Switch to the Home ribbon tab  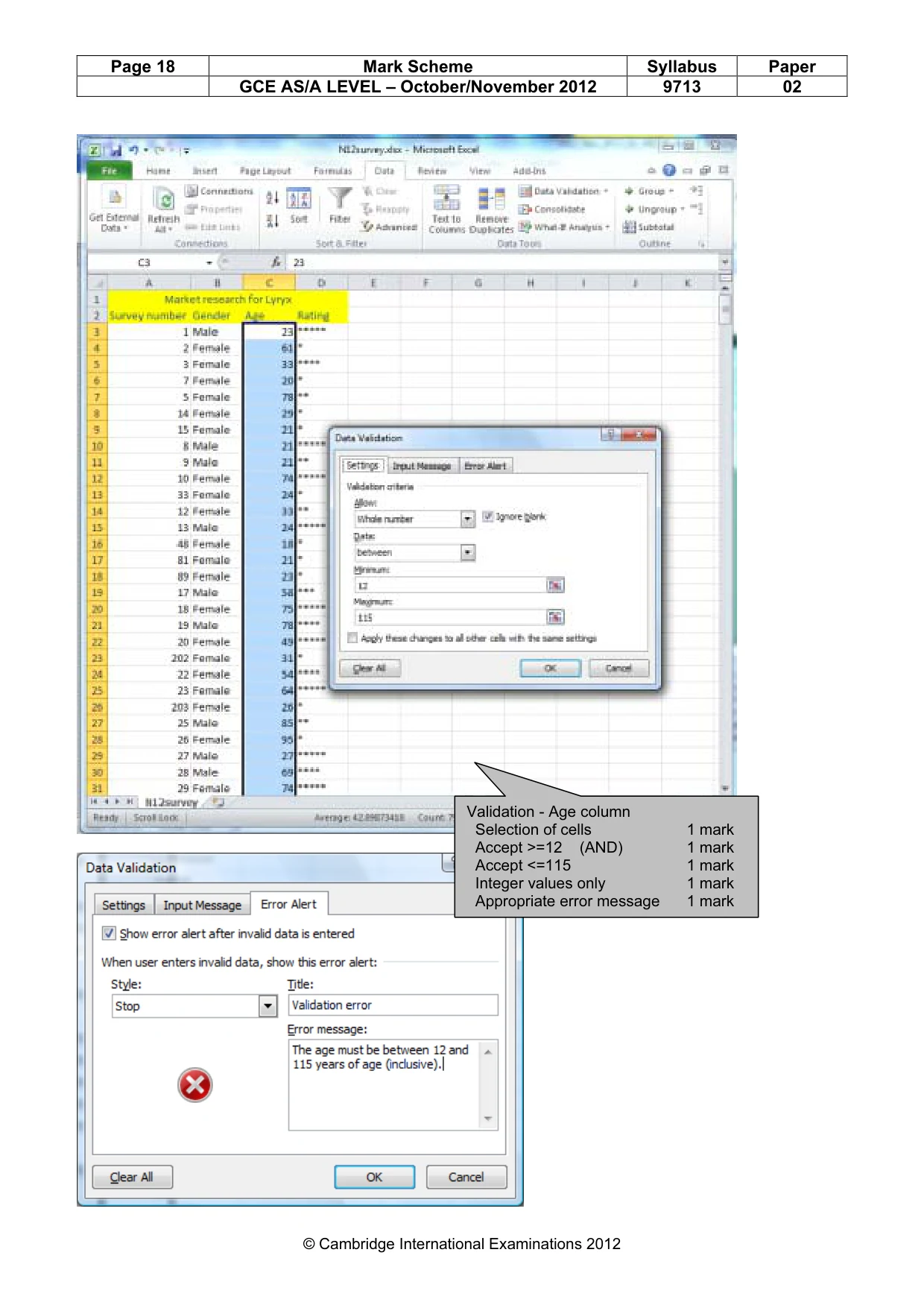(x=158, y=171)
